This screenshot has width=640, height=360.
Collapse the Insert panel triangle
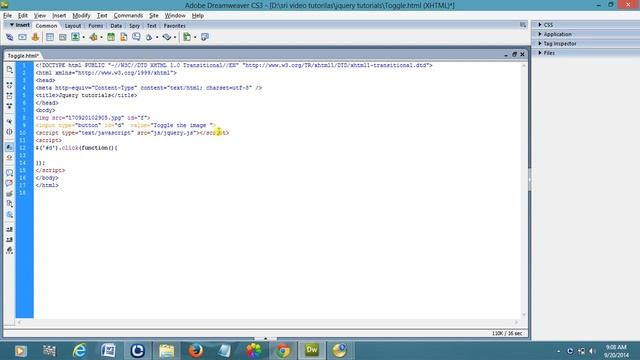click(12, 25)
